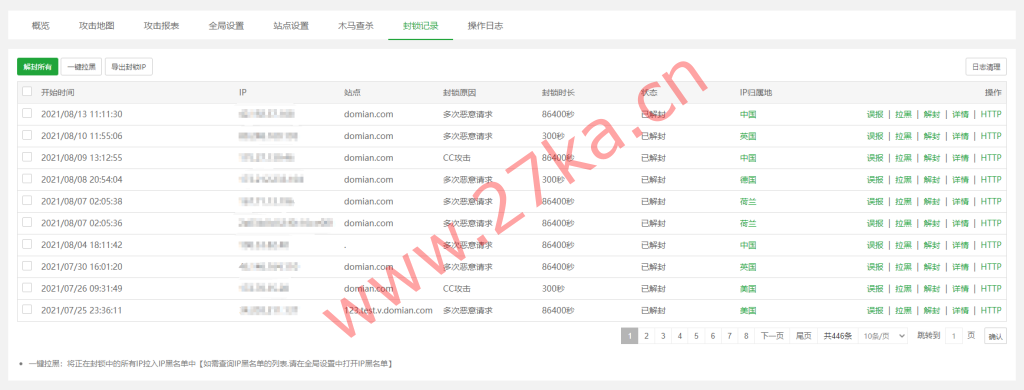Click the 下一页 pagination button

pyautogui.click(x=771, y=336)
